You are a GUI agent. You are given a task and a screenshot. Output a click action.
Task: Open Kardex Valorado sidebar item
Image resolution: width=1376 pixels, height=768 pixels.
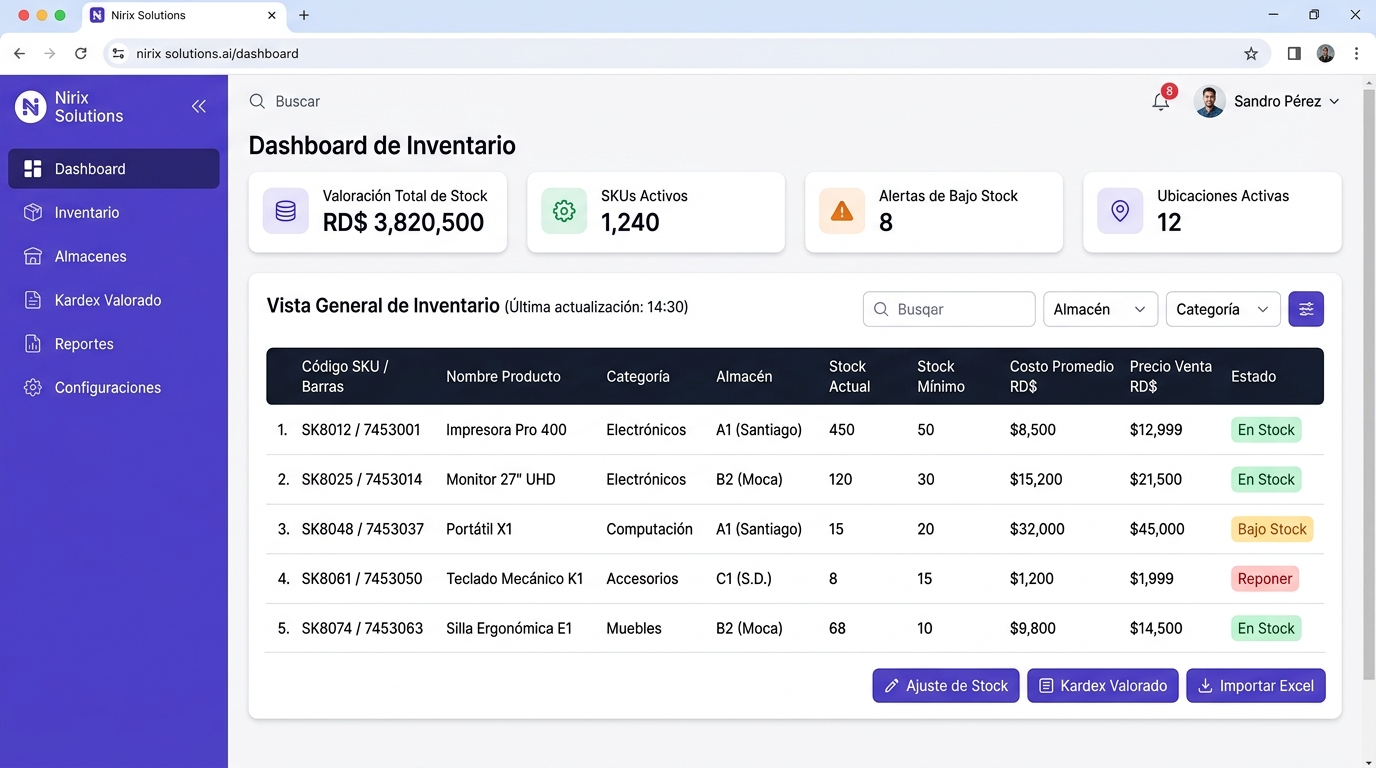click(x=114, y=300)
